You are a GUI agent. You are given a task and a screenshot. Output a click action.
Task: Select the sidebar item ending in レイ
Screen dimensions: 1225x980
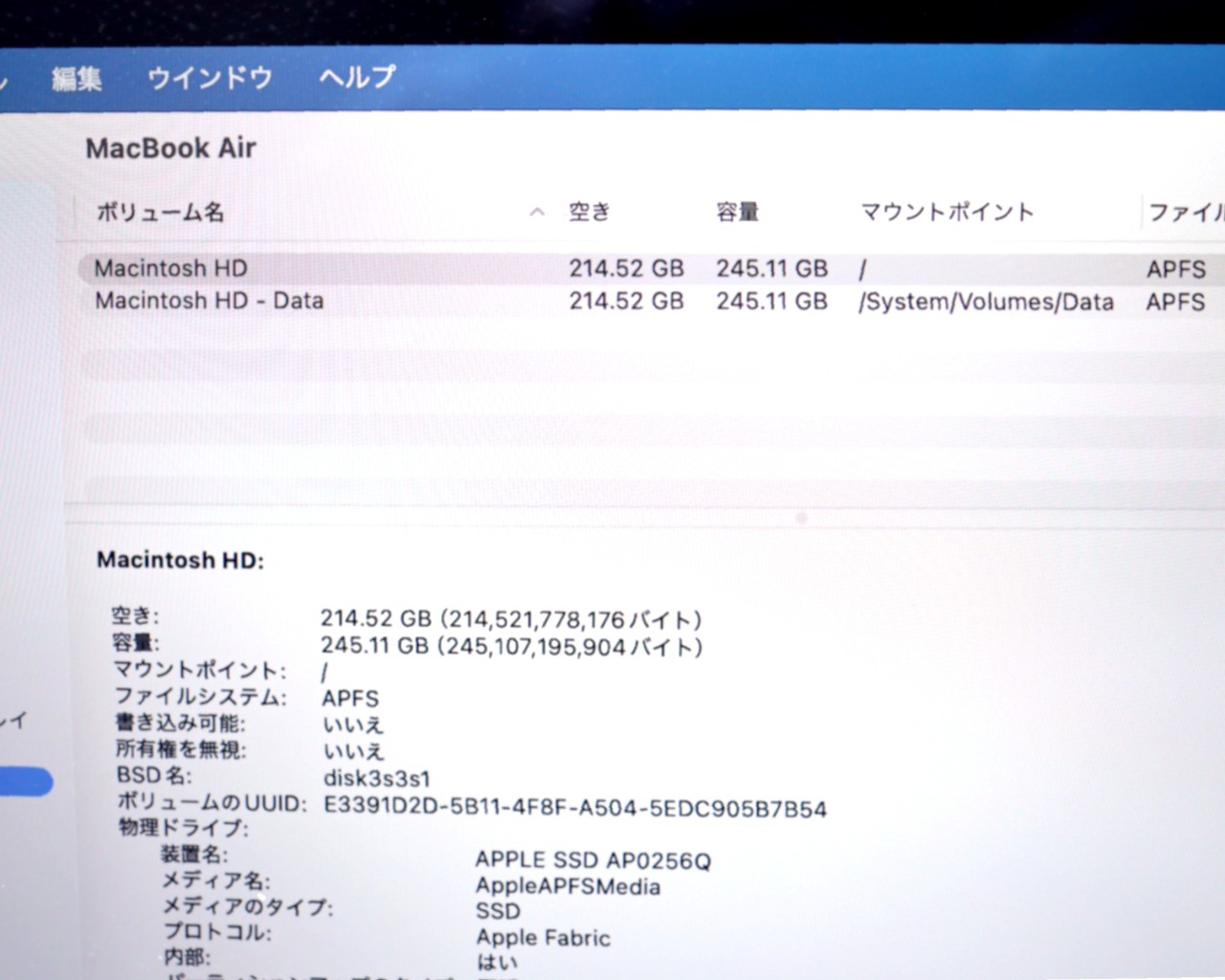[x=14, y=720]
